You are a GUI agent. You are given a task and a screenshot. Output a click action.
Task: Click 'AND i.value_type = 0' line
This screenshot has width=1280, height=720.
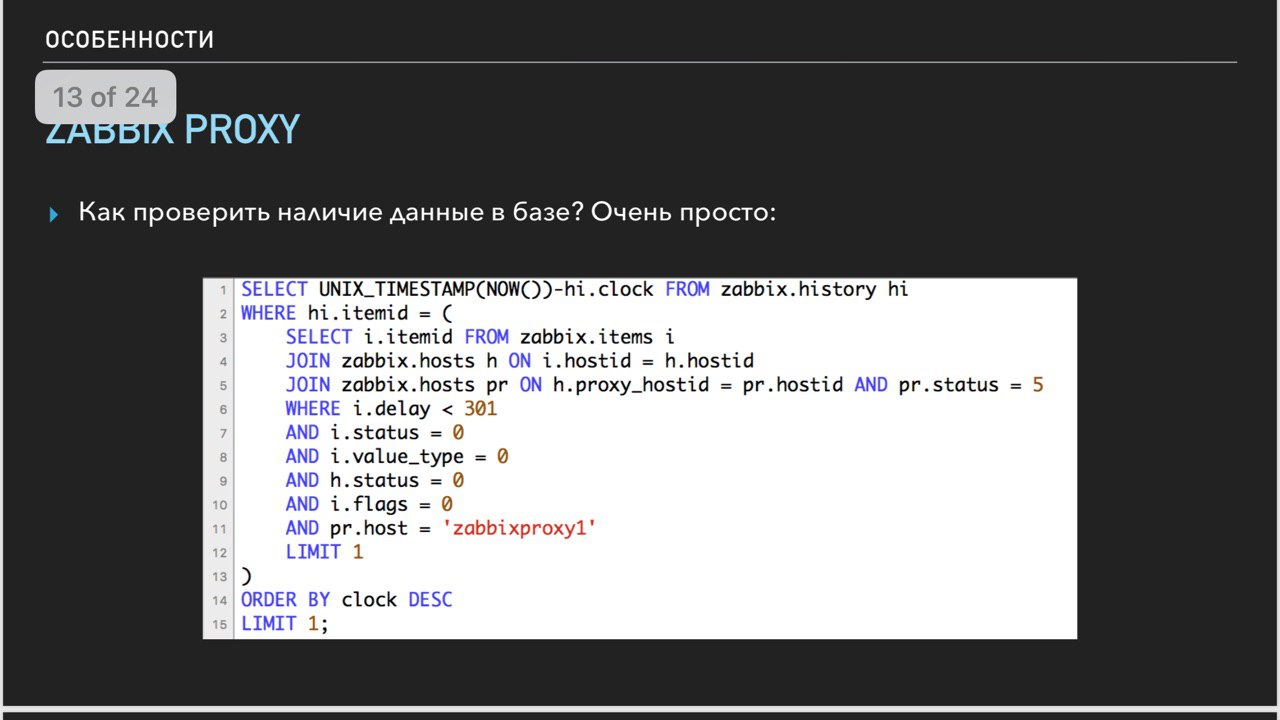(x=397, y=457)
